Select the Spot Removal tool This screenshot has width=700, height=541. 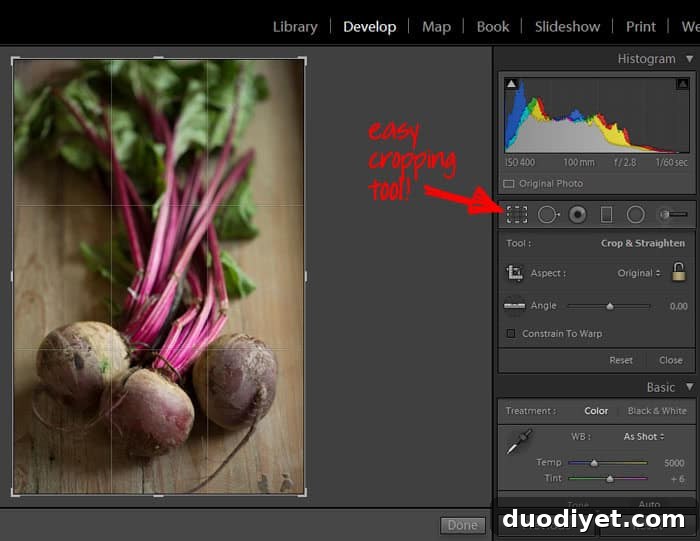point(548,215)
